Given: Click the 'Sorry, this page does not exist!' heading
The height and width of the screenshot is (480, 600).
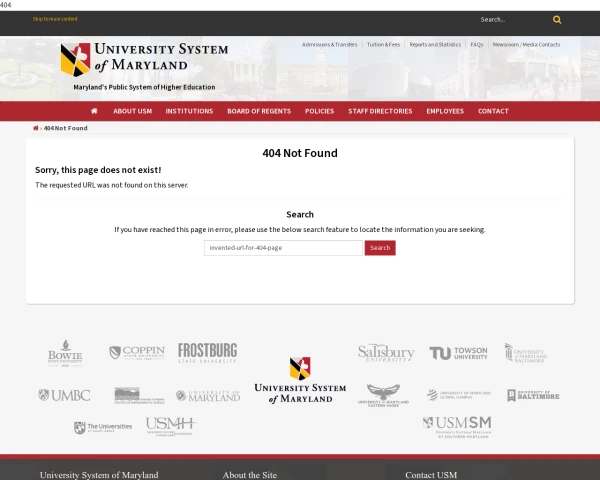Looking at the screenshot, I should coord(98,170).
